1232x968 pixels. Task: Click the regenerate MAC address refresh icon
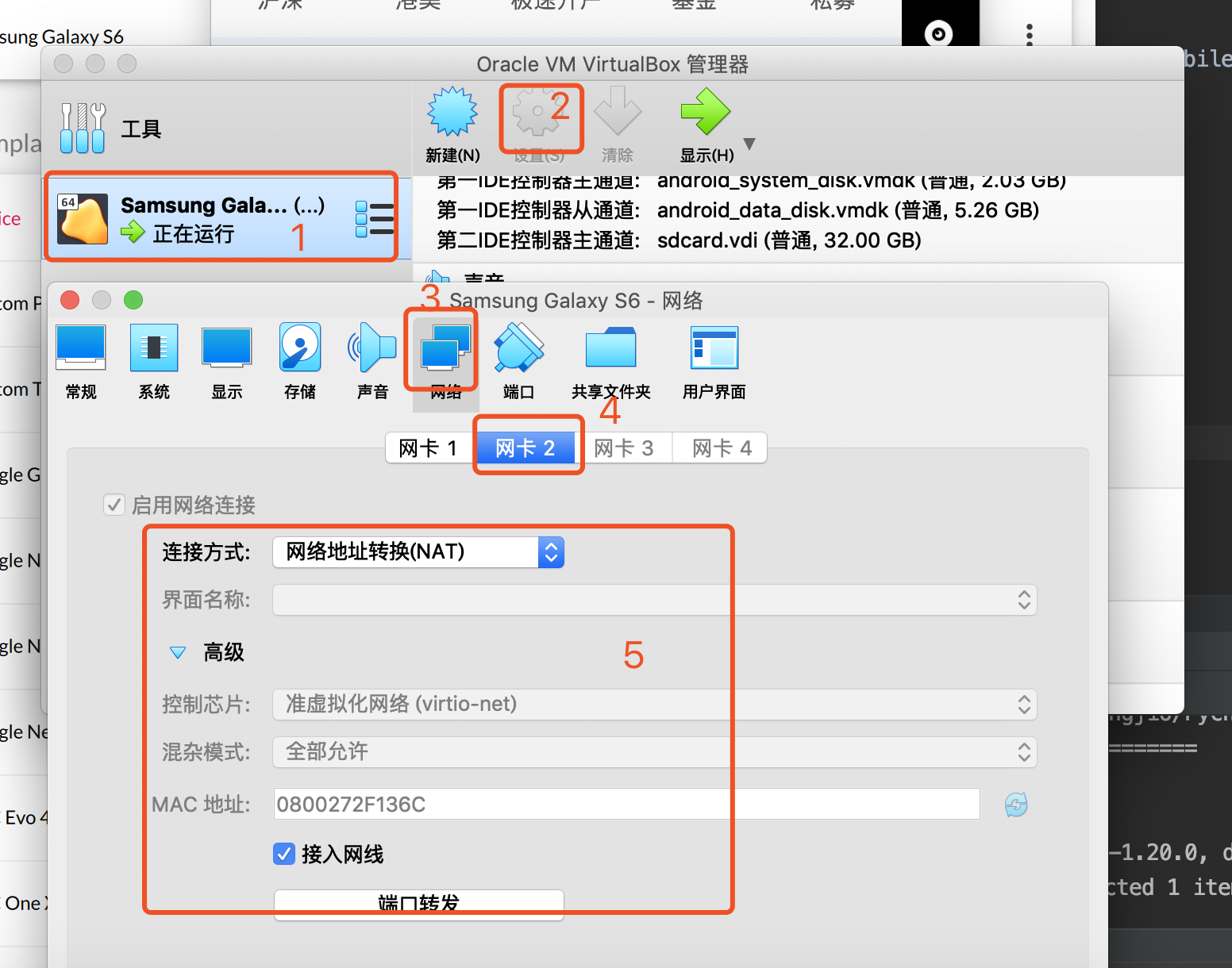click(x=1016, y=805)
